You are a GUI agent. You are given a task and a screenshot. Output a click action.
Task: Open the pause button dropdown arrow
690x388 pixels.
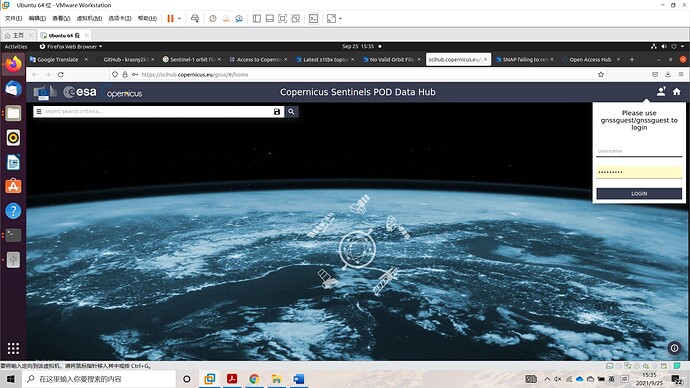(179, 18)
